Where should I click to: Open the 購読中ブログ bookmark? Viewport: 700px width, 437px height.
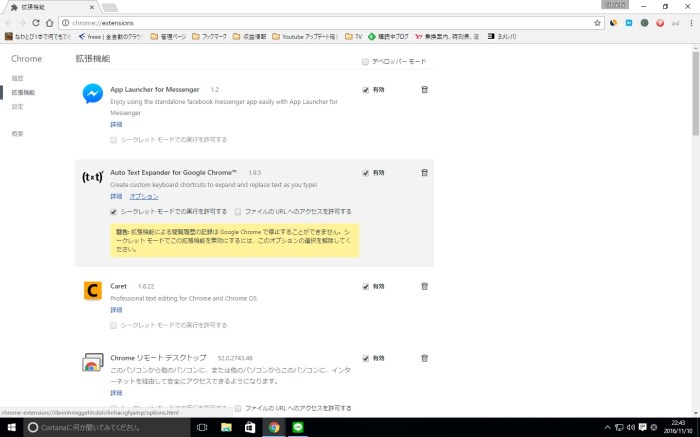point(388,37)
